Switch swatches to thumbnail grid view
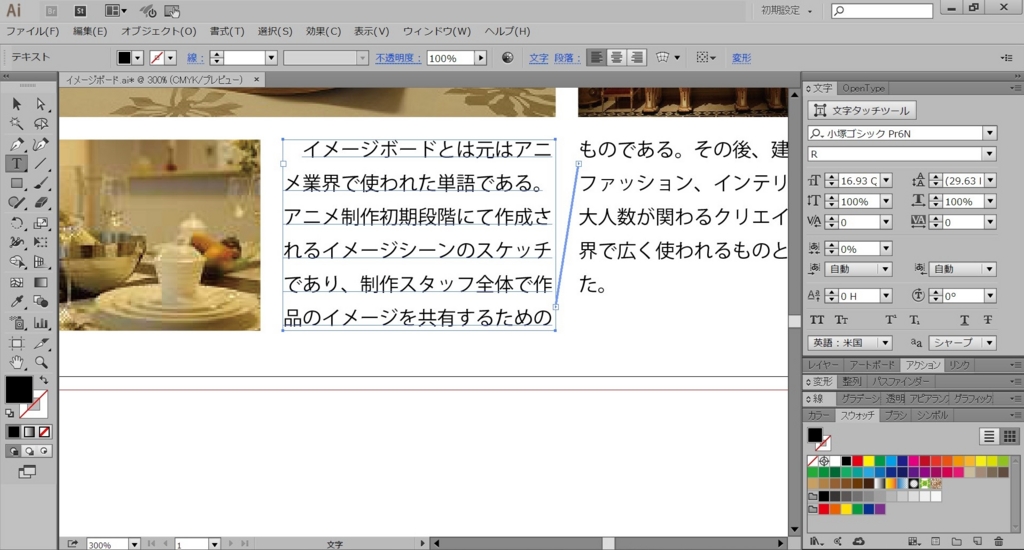This screenshot has width=1024, height=550. coord(1010,436)
